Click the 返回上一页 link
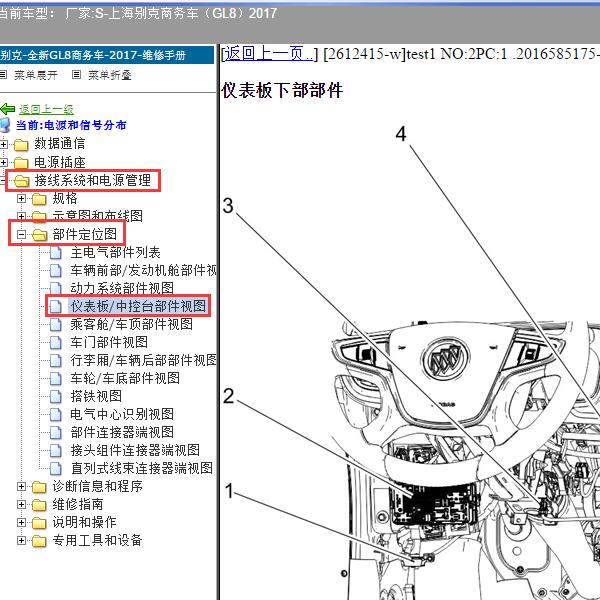 point(268,54)
